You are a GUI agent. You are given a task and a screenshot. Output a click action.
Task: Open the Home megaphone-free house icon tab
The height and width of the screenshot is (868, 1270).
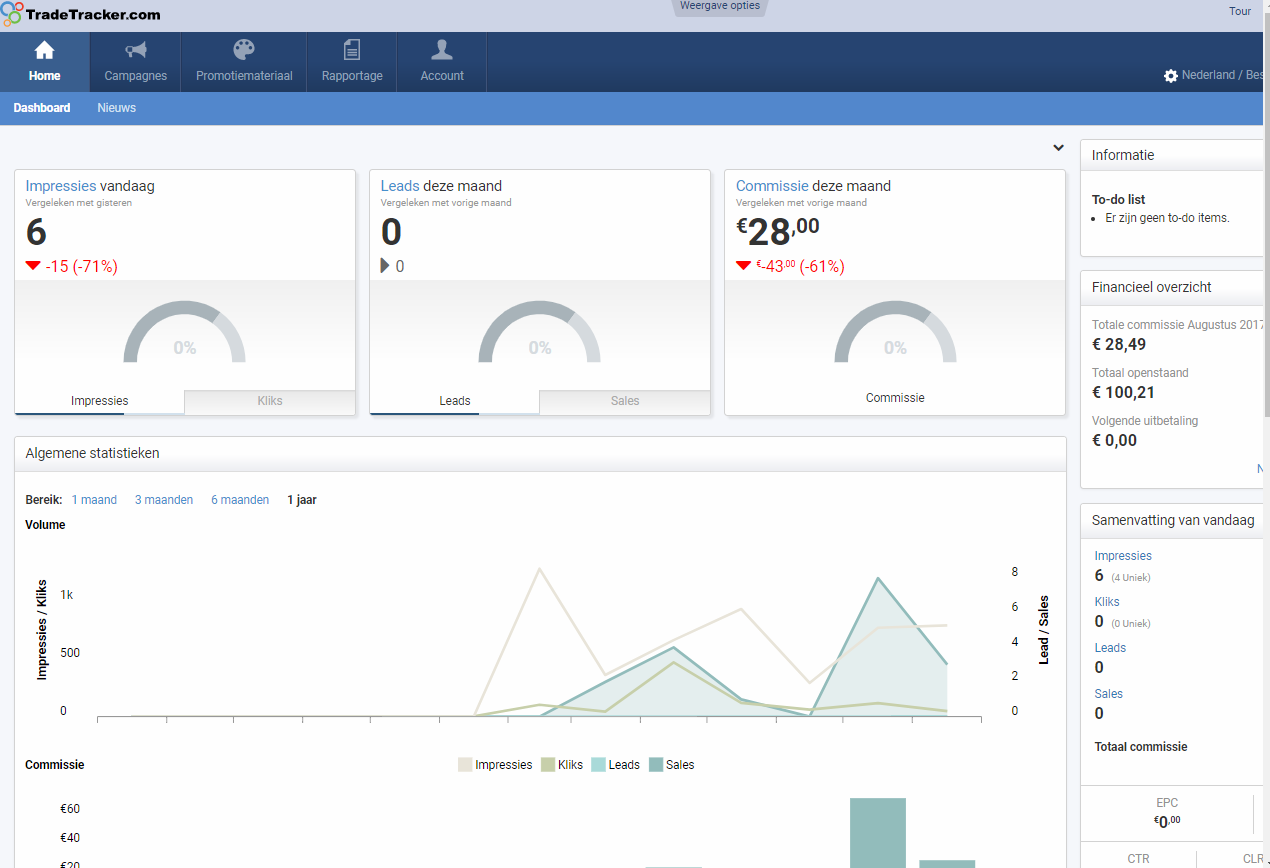[45, 62]
